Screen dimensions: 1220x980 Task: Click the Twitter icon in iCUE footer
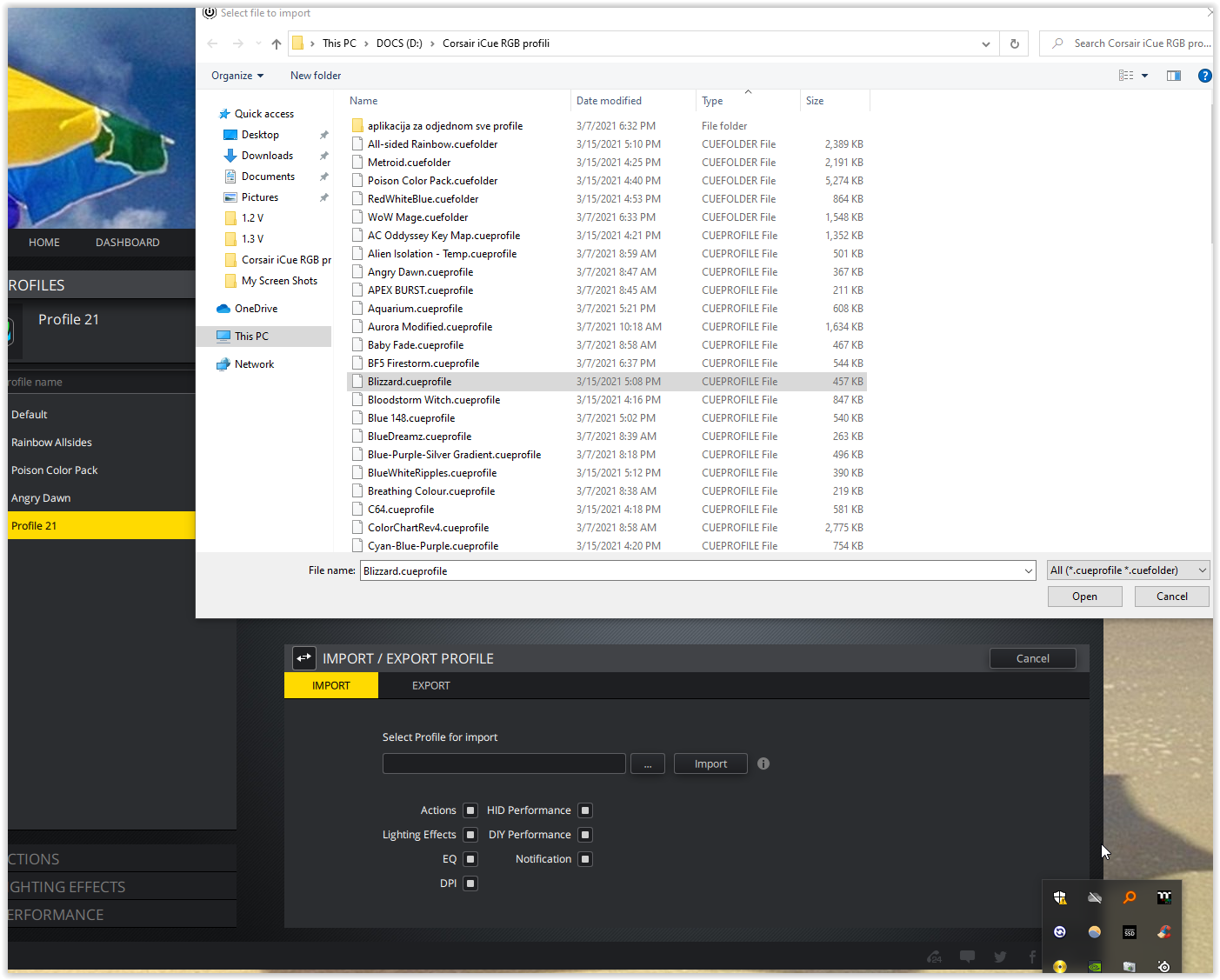pyautogui.click(x=1000, y=957)
